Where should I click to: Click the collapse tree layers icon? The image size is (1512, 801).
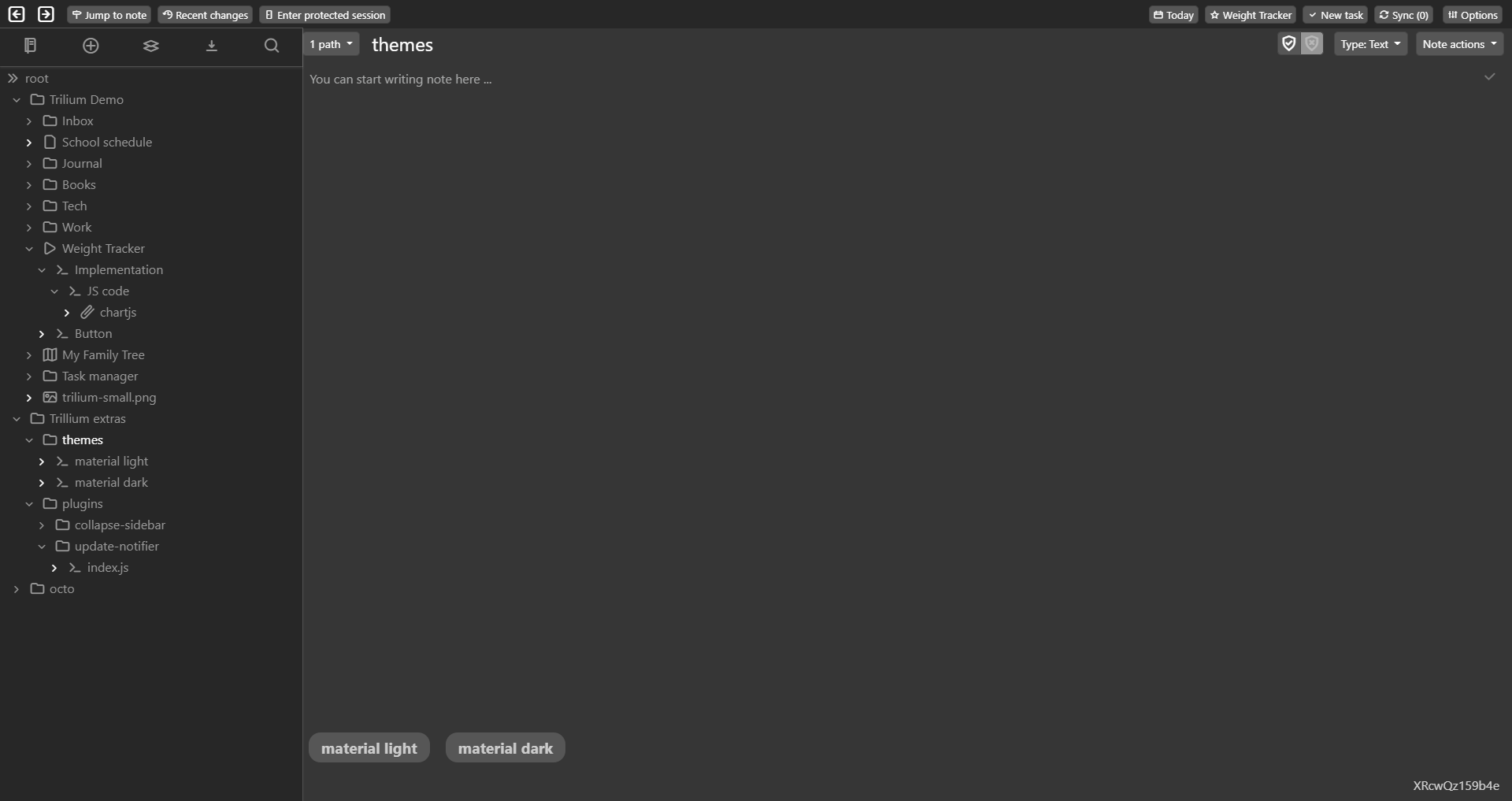151,46
